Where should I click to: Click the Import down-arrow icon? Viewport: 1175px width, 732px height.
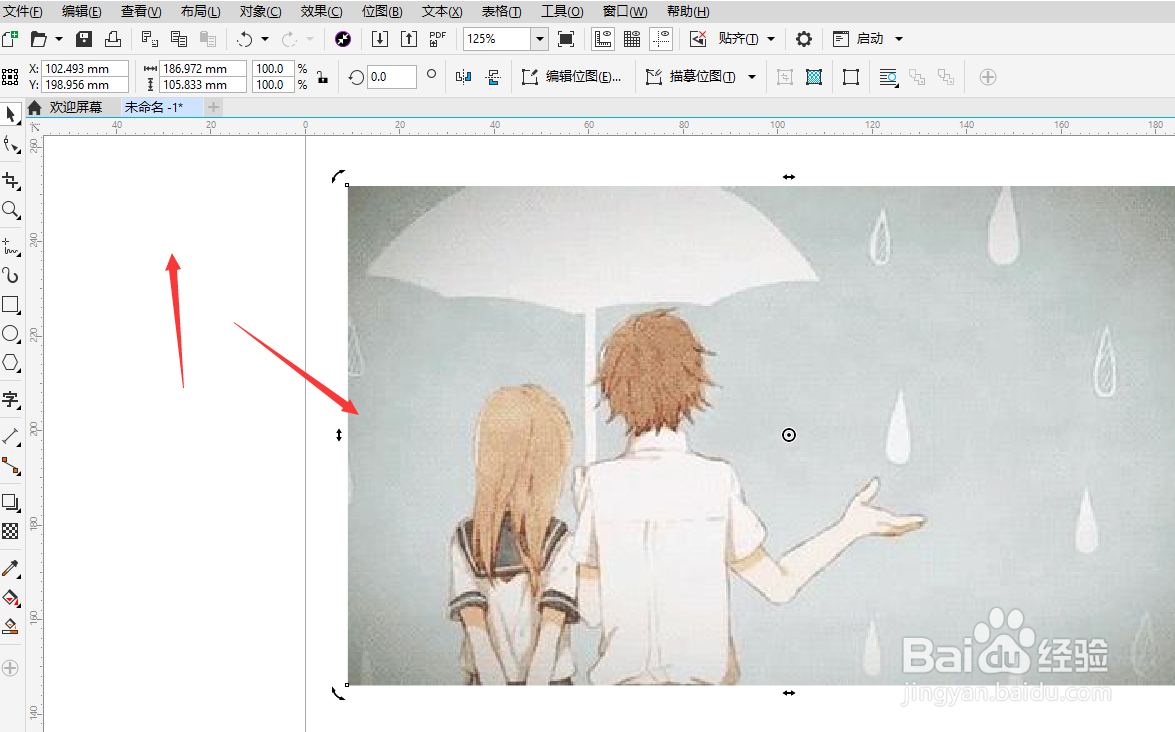[380, 39]
